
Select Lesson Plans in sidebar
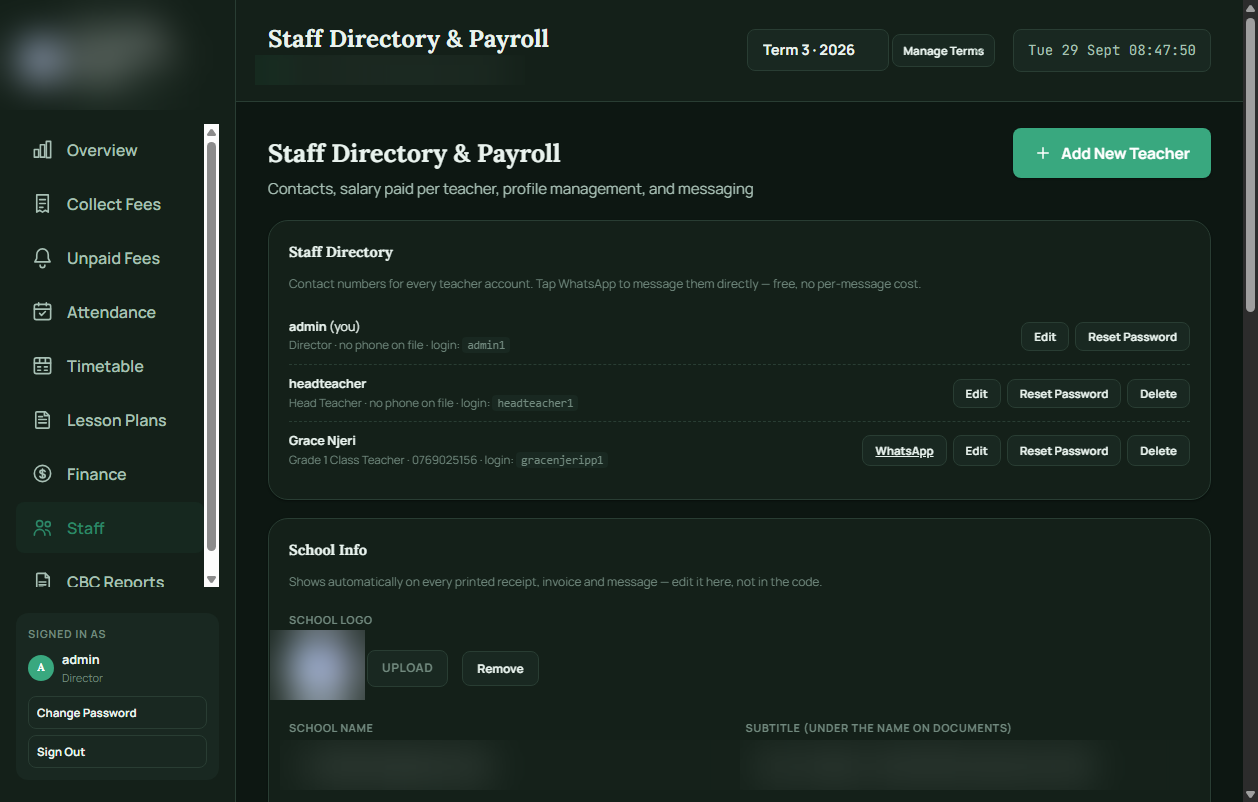[x=109, y=420]
